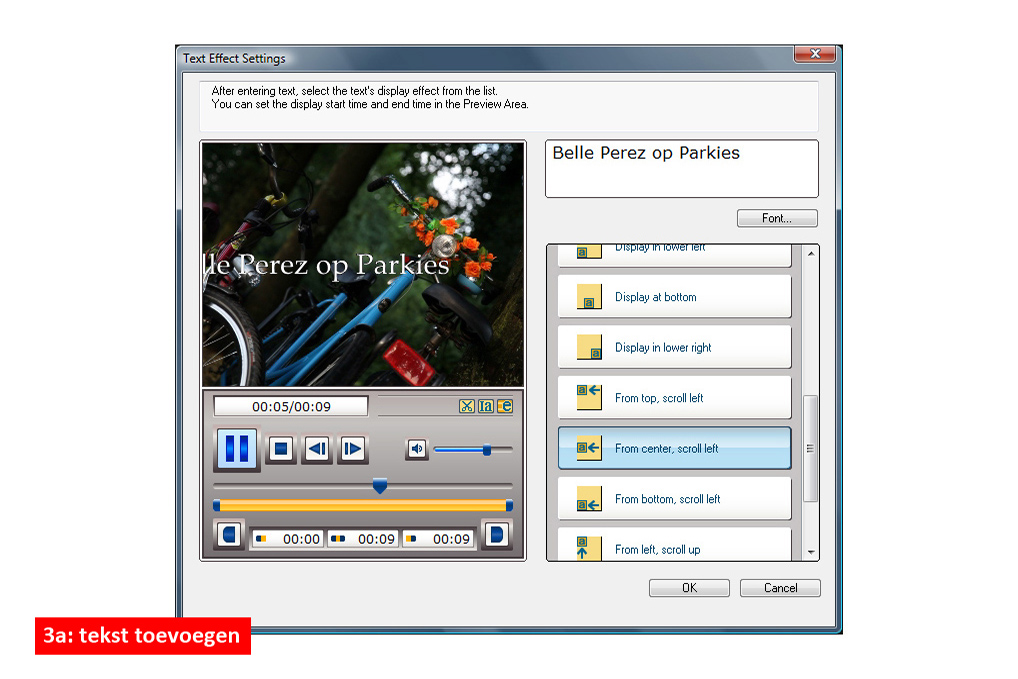
Task: Click the end time field on the right showing 00:09
Action: coord(438,539)
